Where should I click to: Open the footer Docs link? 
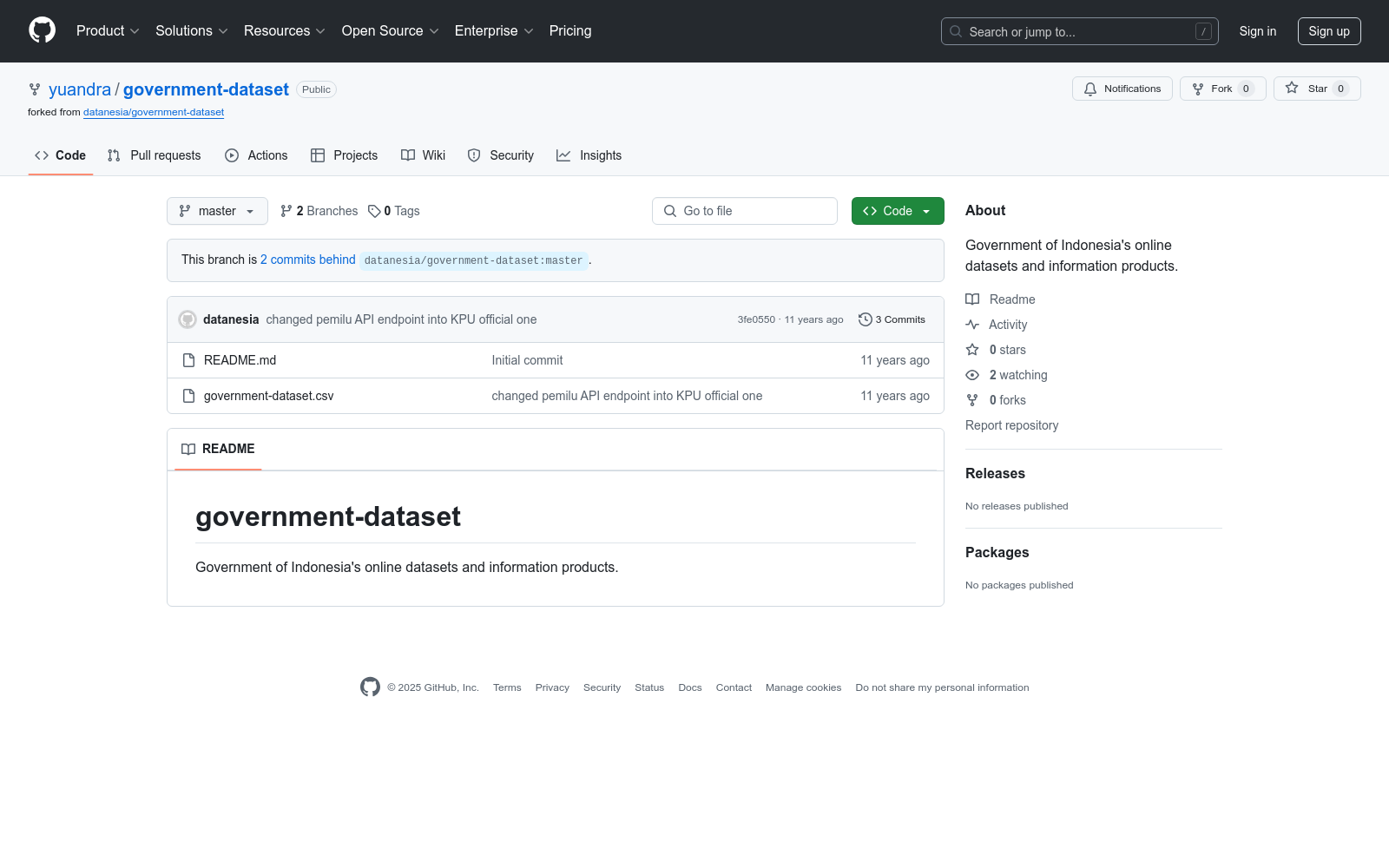pyautogui.click(x=690, y=687)
